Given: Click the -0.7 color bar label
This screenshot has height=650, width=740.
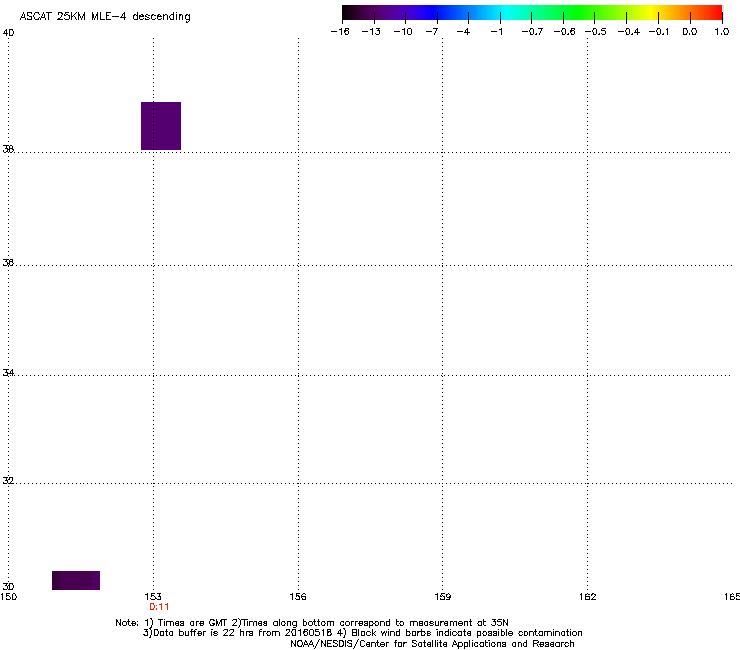Looking at the screenshot, I should point(532,32).
